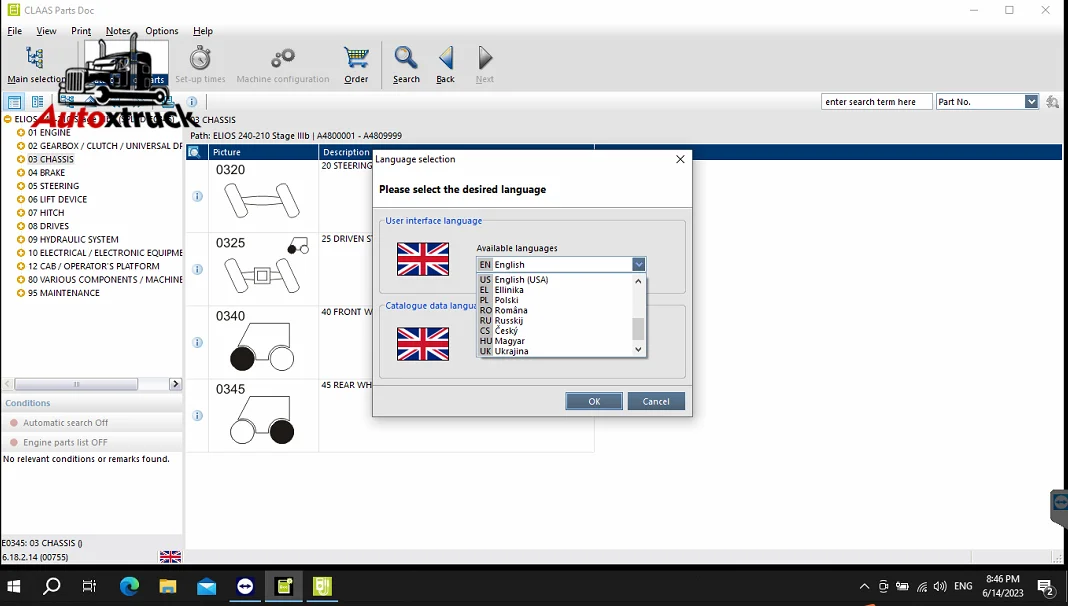This screenshot has height=606, width=1068.
Task: Close the Language selection dialog
Action: coord(680,159)
